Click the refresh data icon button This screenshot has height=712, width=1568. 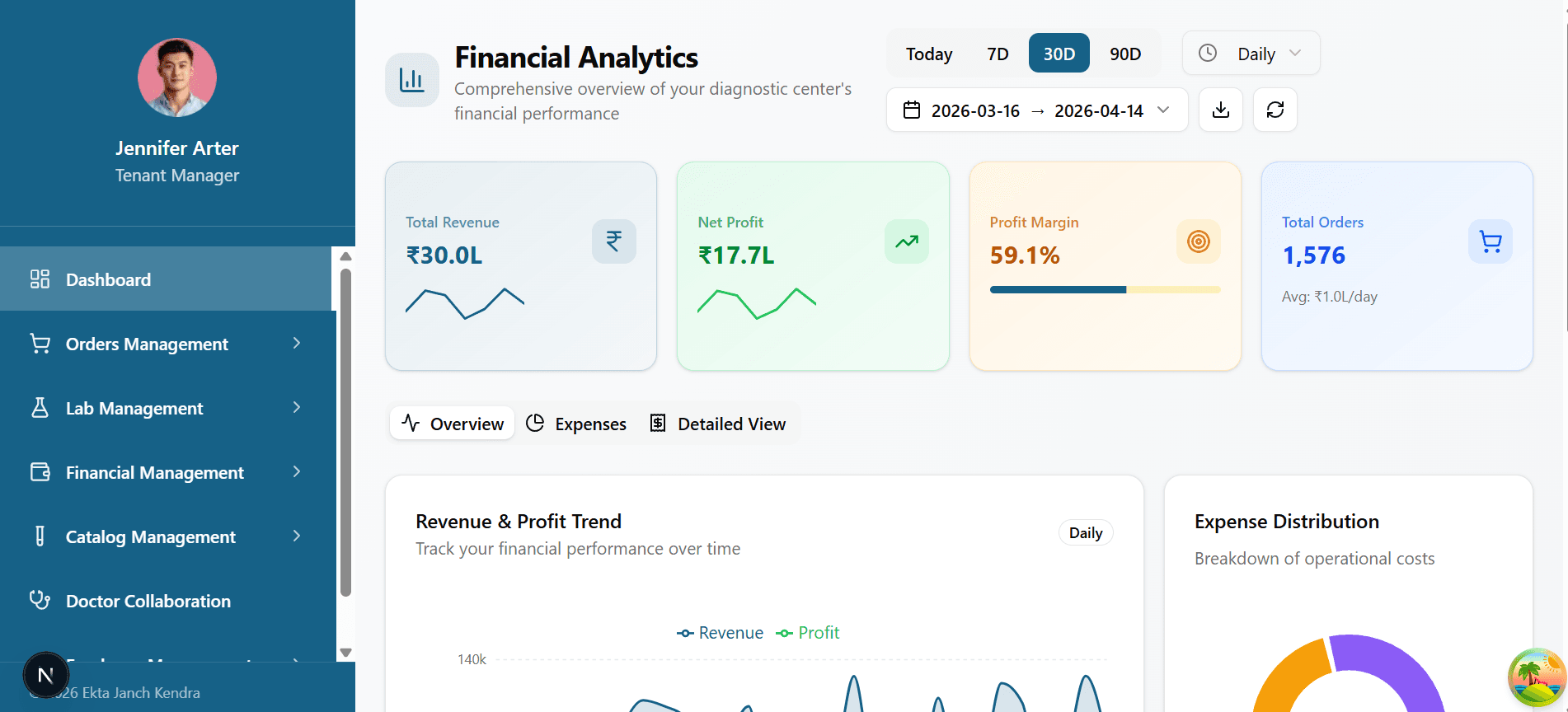pos(1275,110)
